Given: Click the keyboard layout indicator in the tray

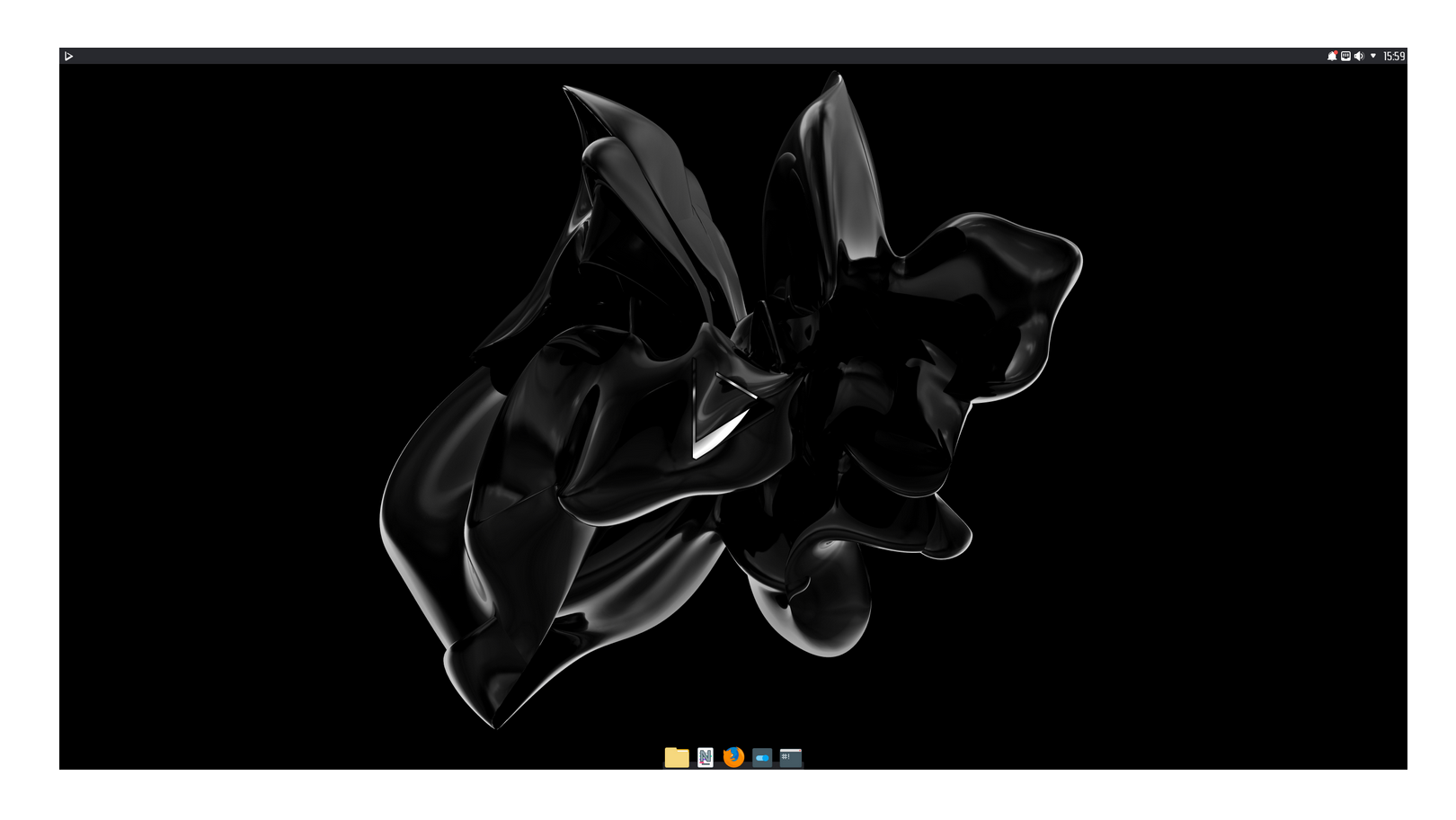Looking at the screenshot, I should [x=1345, y=56].
